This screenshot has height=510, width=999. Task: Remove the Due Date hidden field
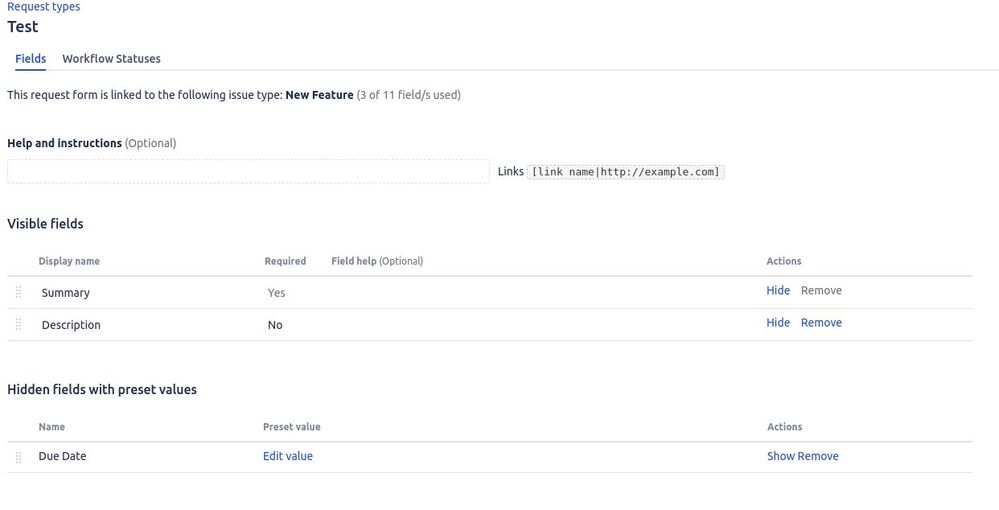[x=818, y=456]
